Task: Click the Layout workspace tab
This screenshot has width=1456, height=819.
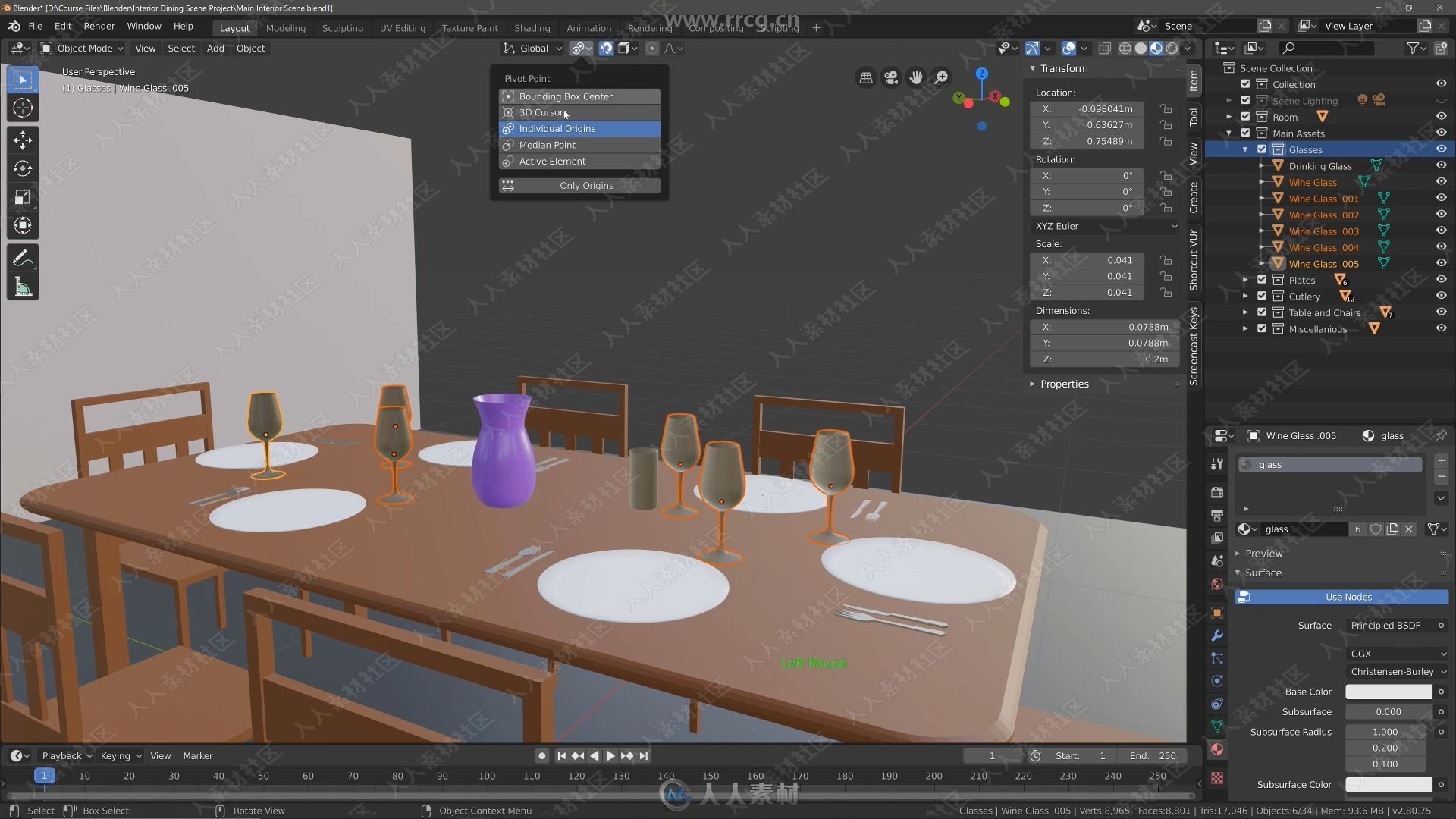Action: pos(234,27)
